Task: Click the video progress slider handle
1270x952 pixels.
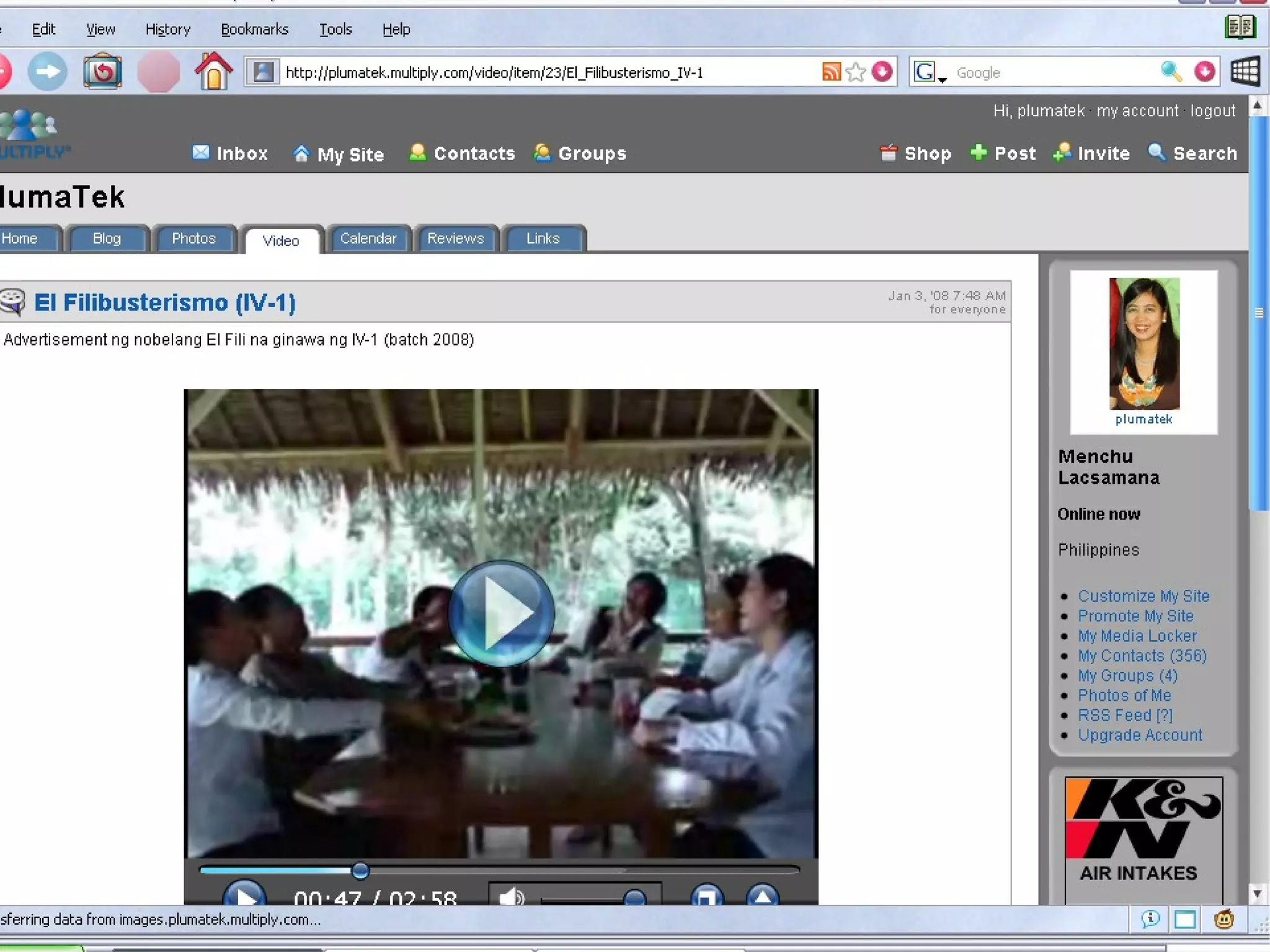Action: coord(360,871)
